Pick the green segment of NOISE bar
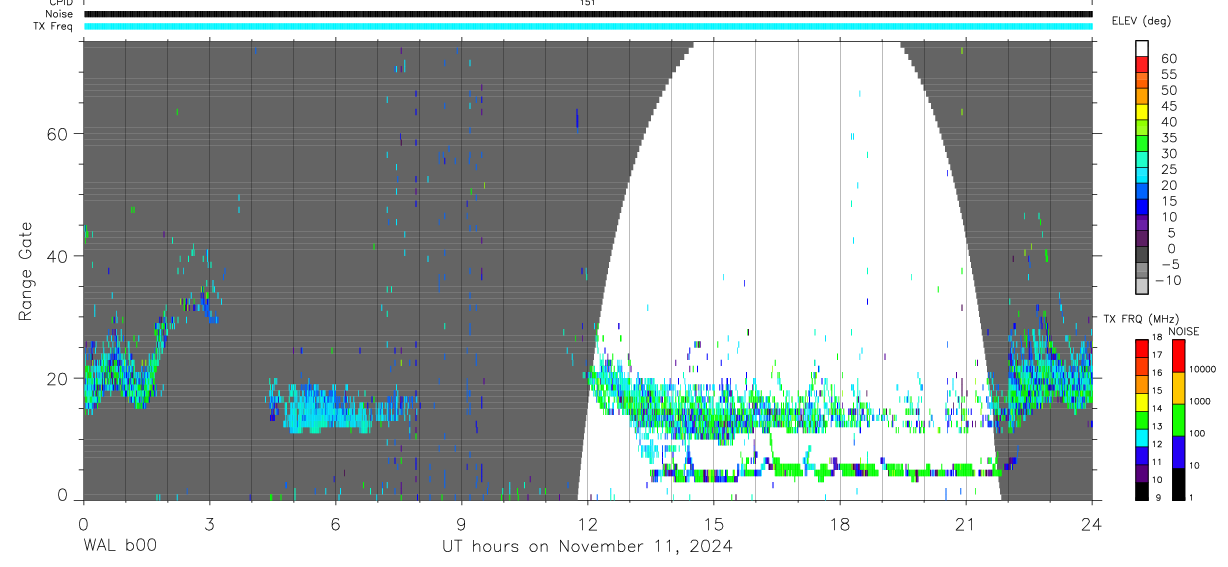The image size is (1228, 567). [x=1179, y=420]
